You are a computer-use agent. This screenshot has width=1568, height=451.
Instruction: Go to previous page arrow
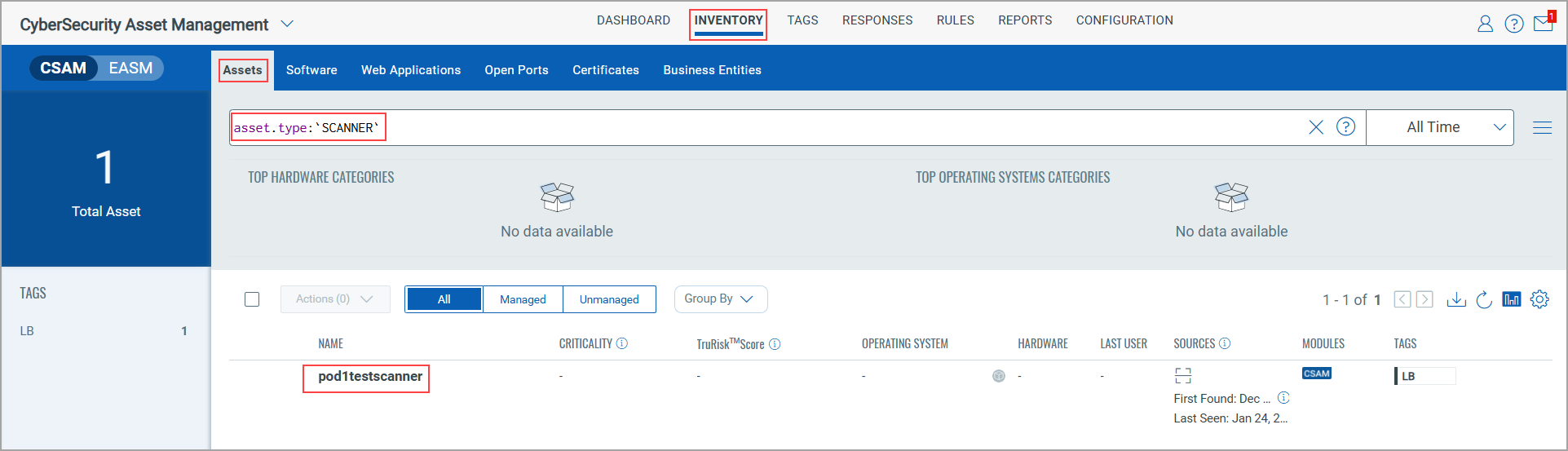[x=1402, y=299]
